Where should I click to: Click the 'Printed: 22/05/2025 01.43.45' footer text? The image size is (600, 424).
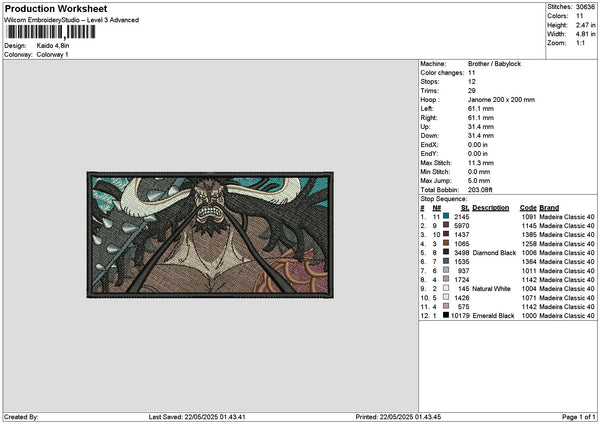398,417
